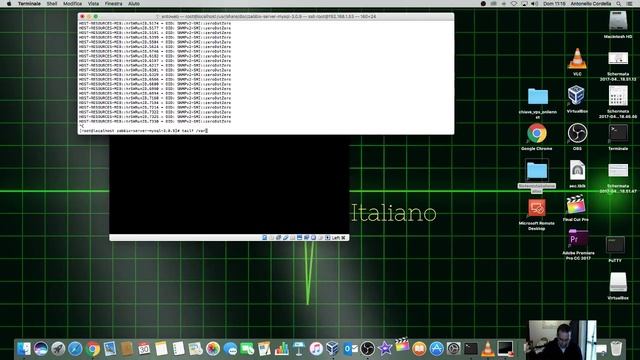Open FaceTime in the Dock
The width and height of the screenshot is (640, 360).
point(247,349)
